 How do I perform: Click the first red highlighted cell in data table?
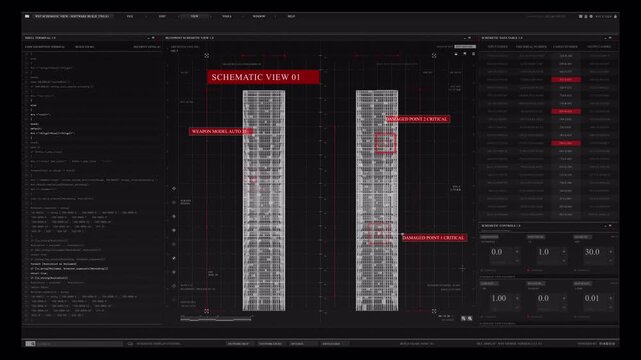click(x=566, y=80)
